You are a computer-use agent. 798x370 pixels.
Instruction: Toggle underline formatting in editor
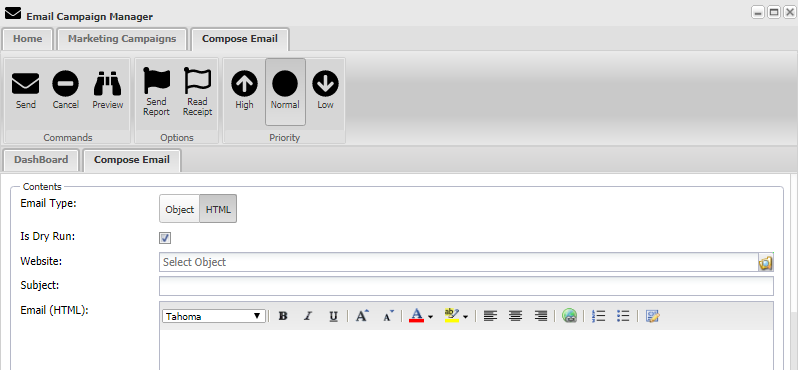[x=333, y=316]
